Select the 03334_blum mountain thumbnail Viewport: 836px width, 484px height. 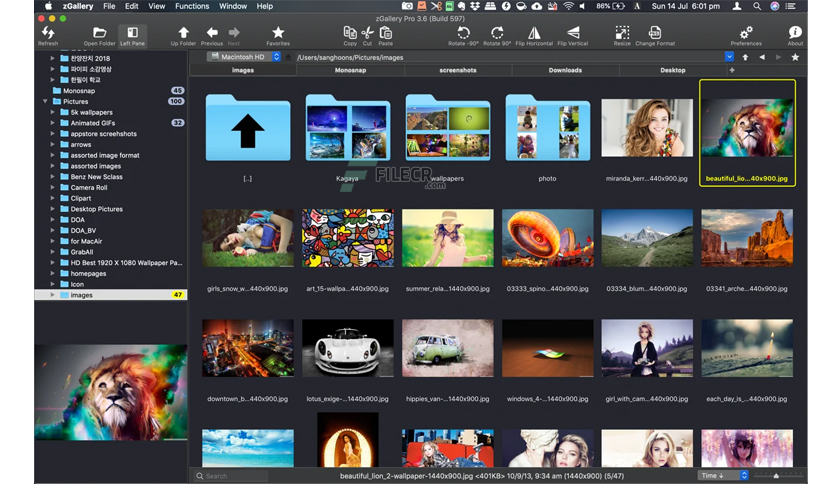tap(647, 238)
